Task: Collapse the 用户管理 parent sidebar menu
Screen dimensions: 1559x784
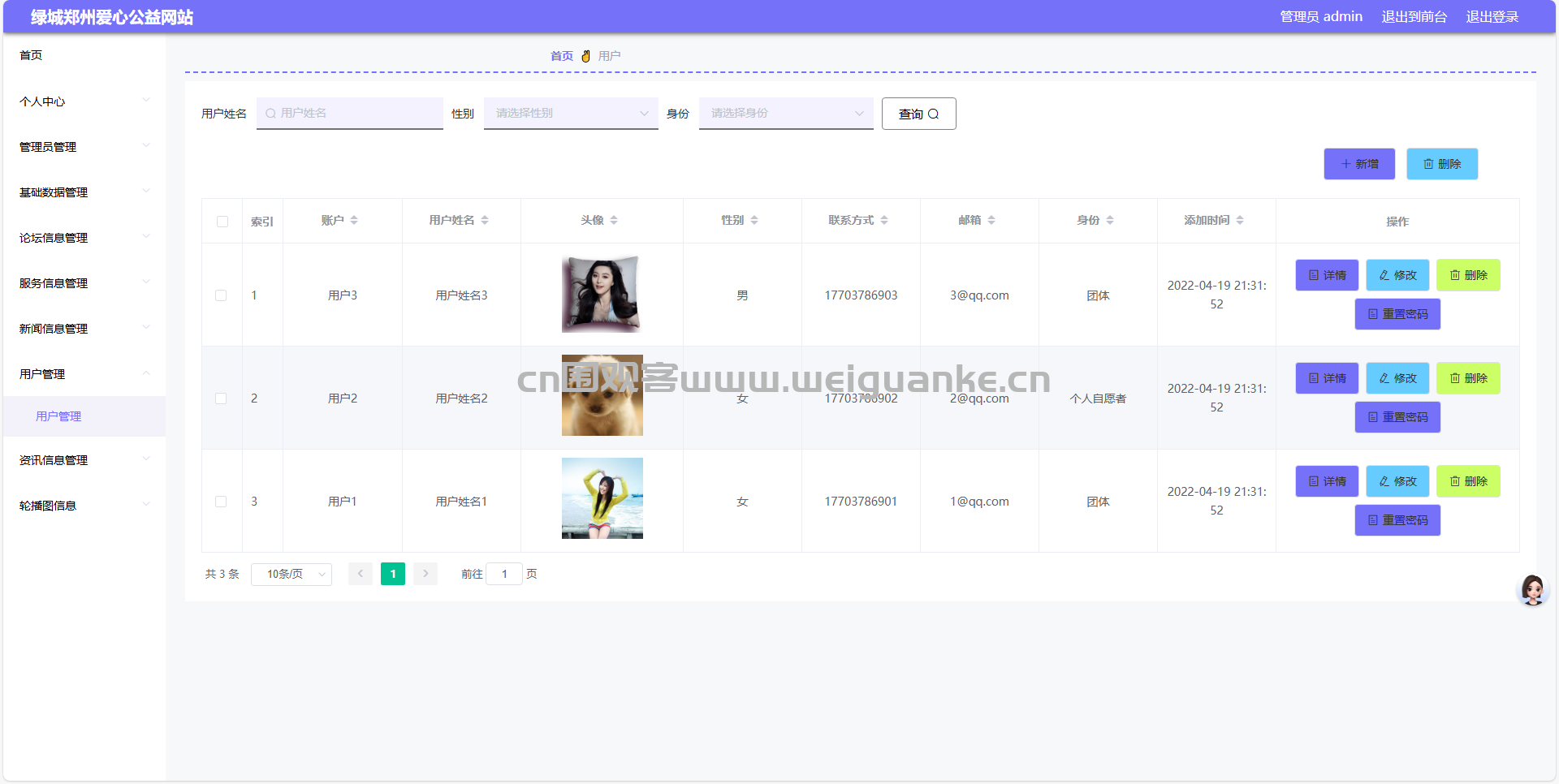Action: click(84, 374)
